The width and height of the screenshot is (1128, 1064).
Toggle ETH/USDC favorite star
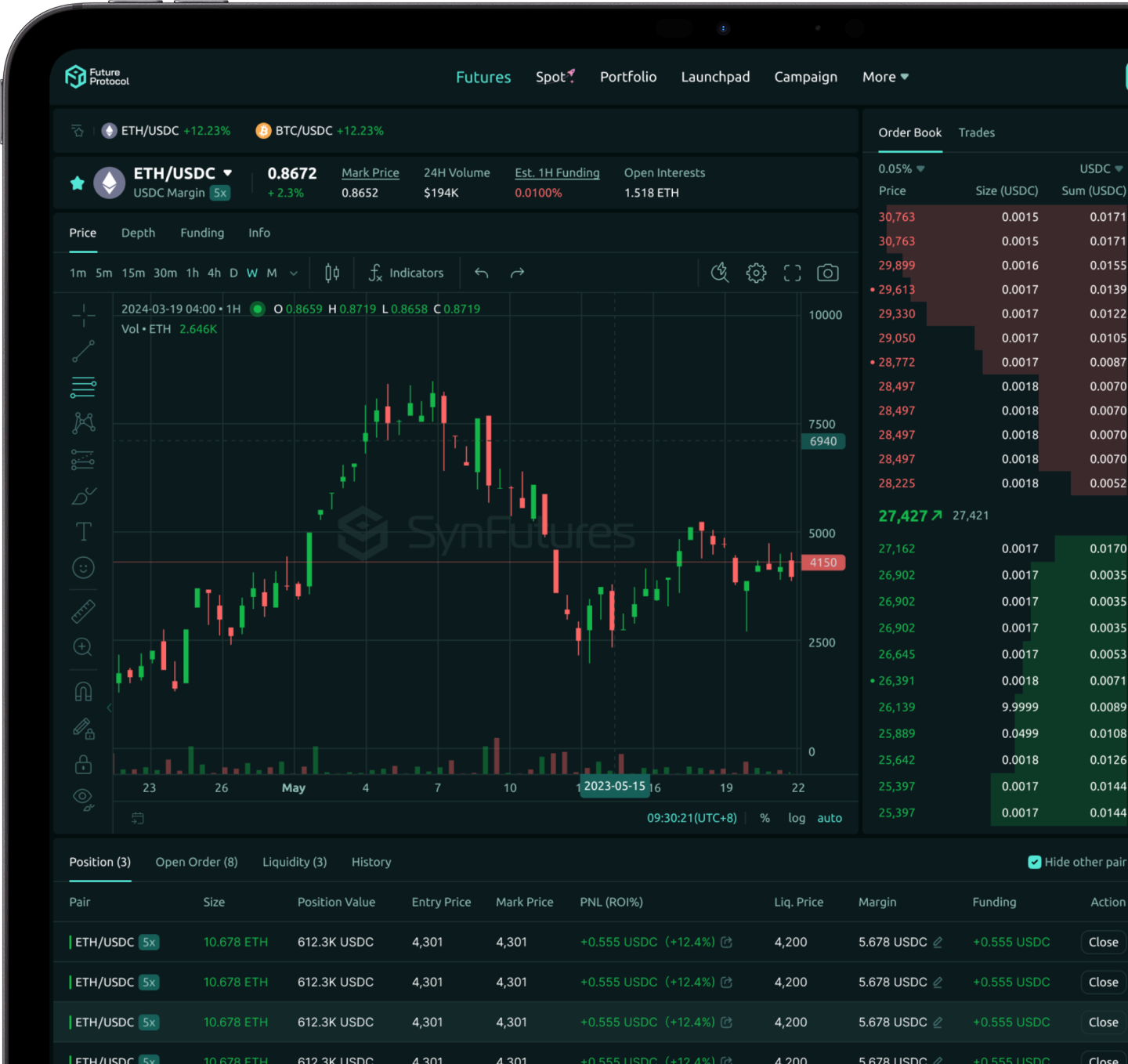click(x=77, y=183)
